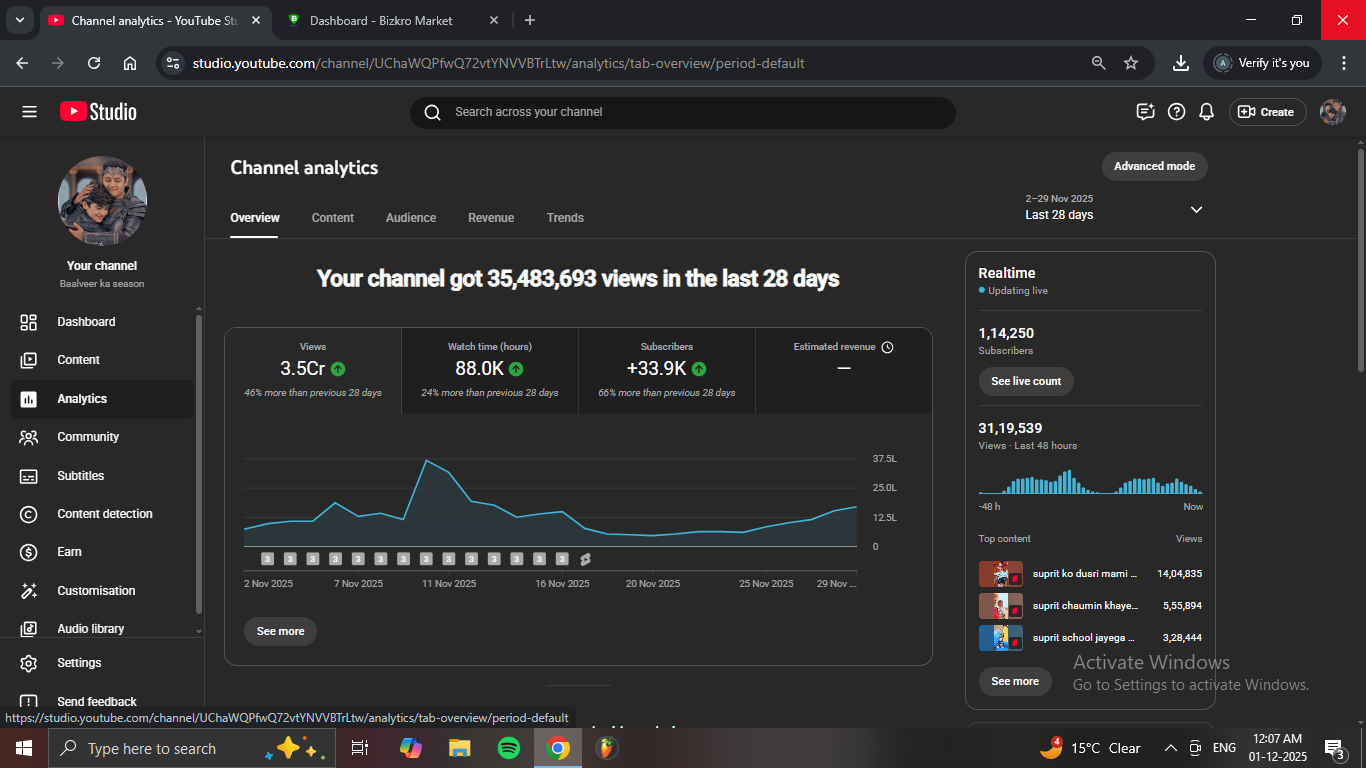Open the suprit ko dusri mami video thumbnail
1366x768 pixels.
click(x=1000, y=574)
